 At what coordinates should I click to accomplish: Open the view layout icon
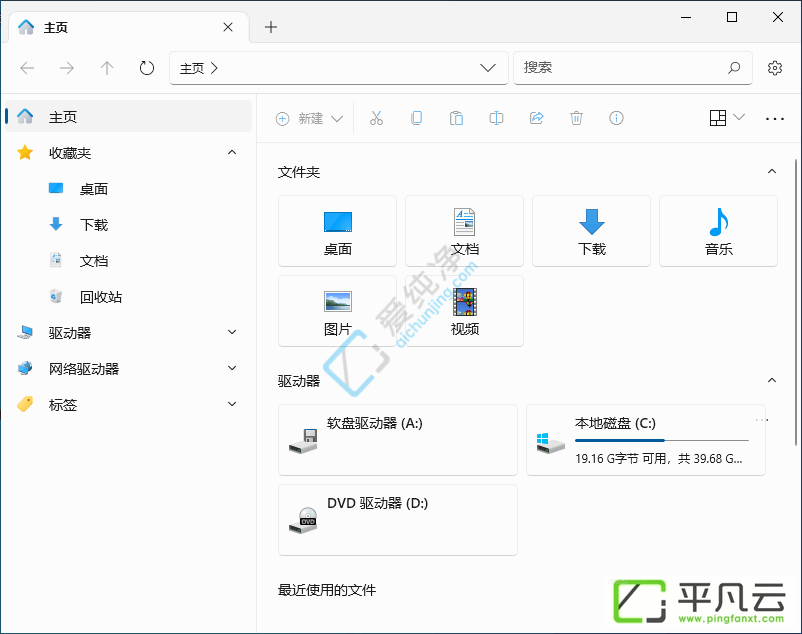pos(718,118)
